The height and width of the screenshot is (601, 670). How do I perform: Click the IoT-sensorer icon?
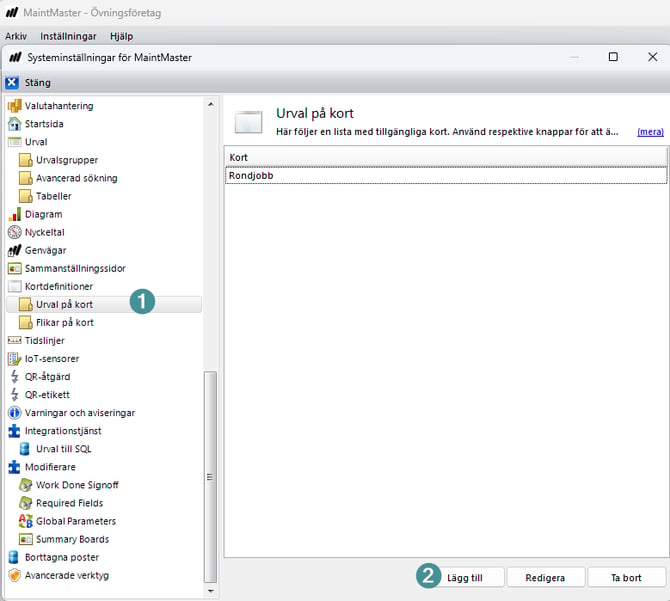(x=15, y=359)
